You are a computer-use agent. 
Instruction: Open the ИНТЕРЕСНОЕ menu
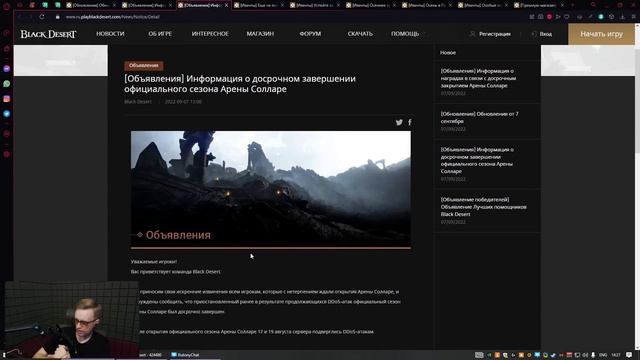210,34
